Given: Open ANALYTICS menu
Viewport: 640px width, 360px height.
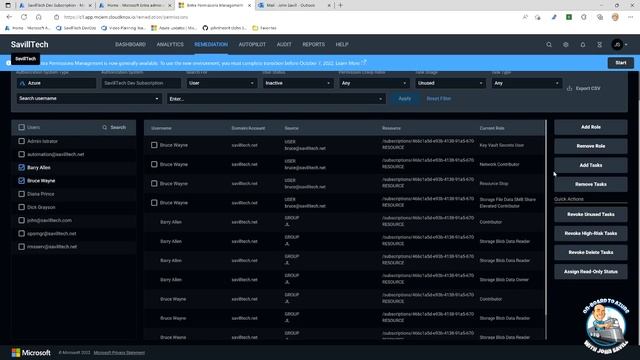Looking at the screenshot, I should [170, 44].
